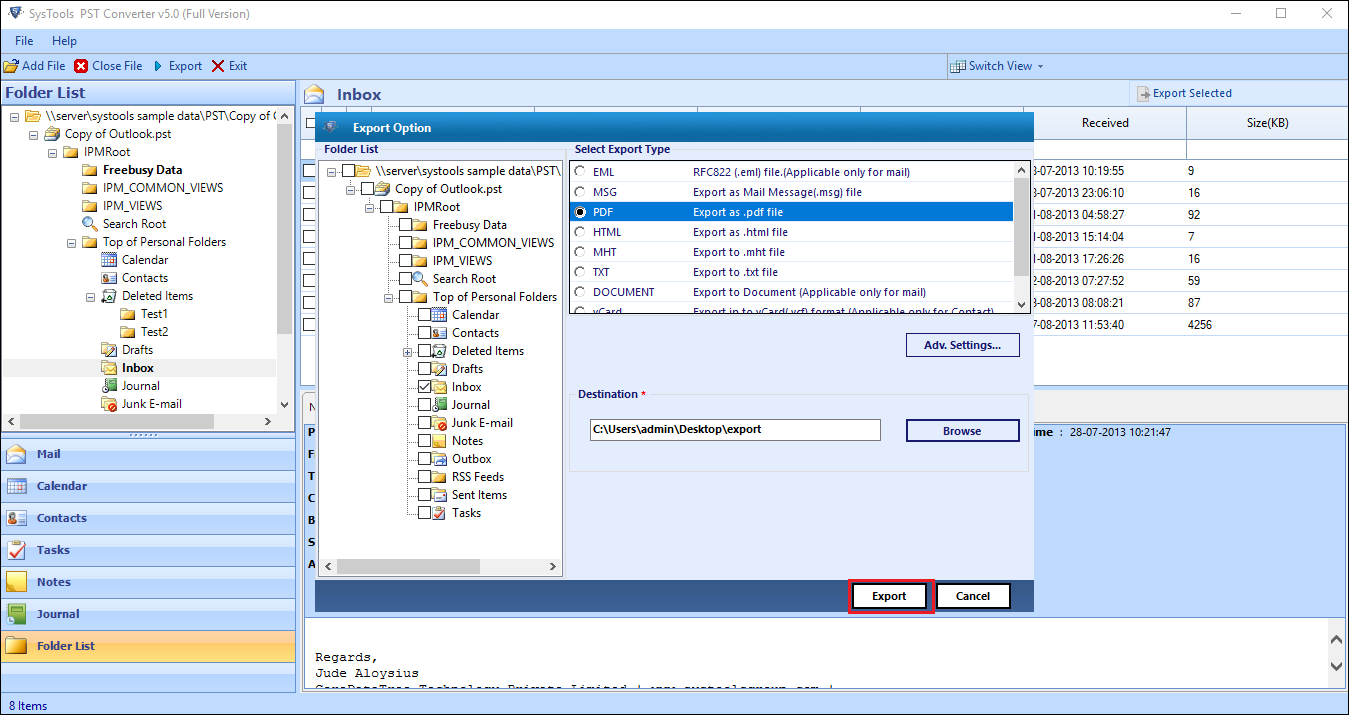Screen dimensions: 1349x715
Task: Click the Destination path input field
Action: pyautogui.click(x=735, y=430)
